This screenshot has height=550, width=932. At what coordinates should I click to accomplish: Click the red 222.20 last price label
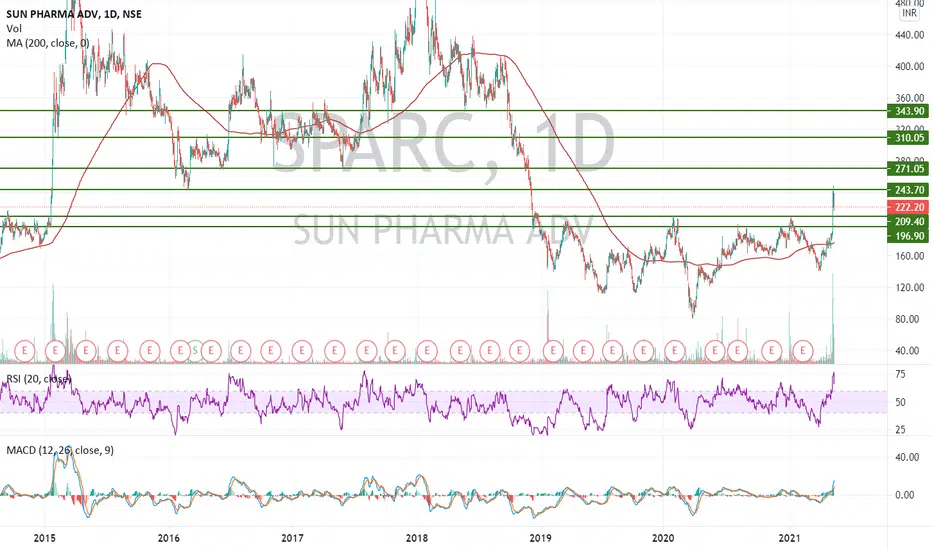tap(908, 207)
